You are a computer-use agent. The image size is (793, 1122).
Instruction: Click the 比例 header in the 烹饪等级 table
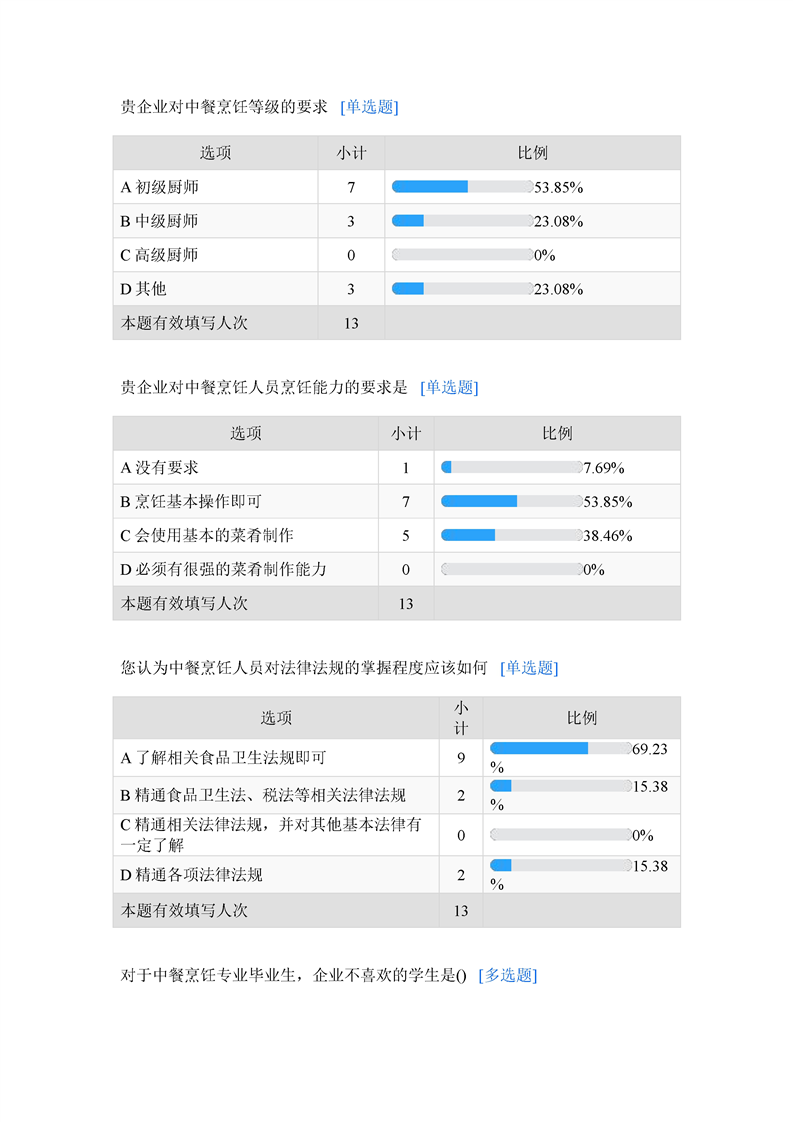coord(532,153)
